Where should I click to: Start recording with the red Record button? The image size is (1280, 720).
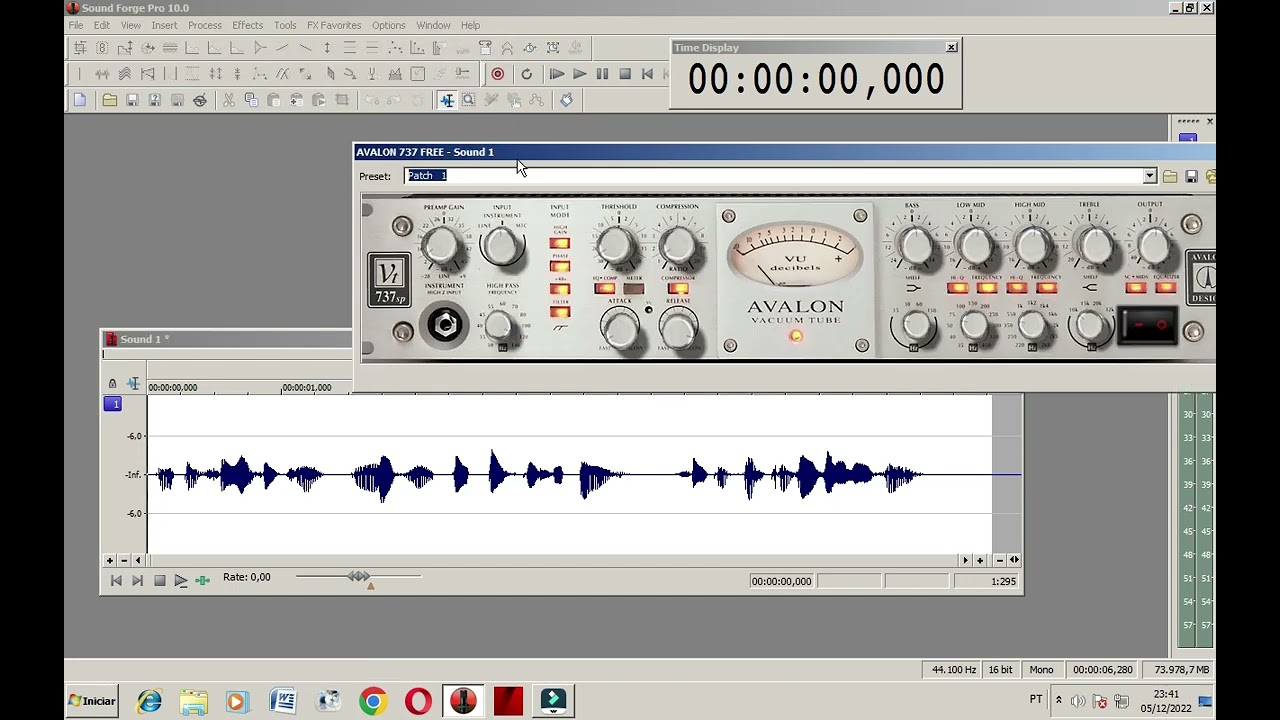tap(497, 74)
